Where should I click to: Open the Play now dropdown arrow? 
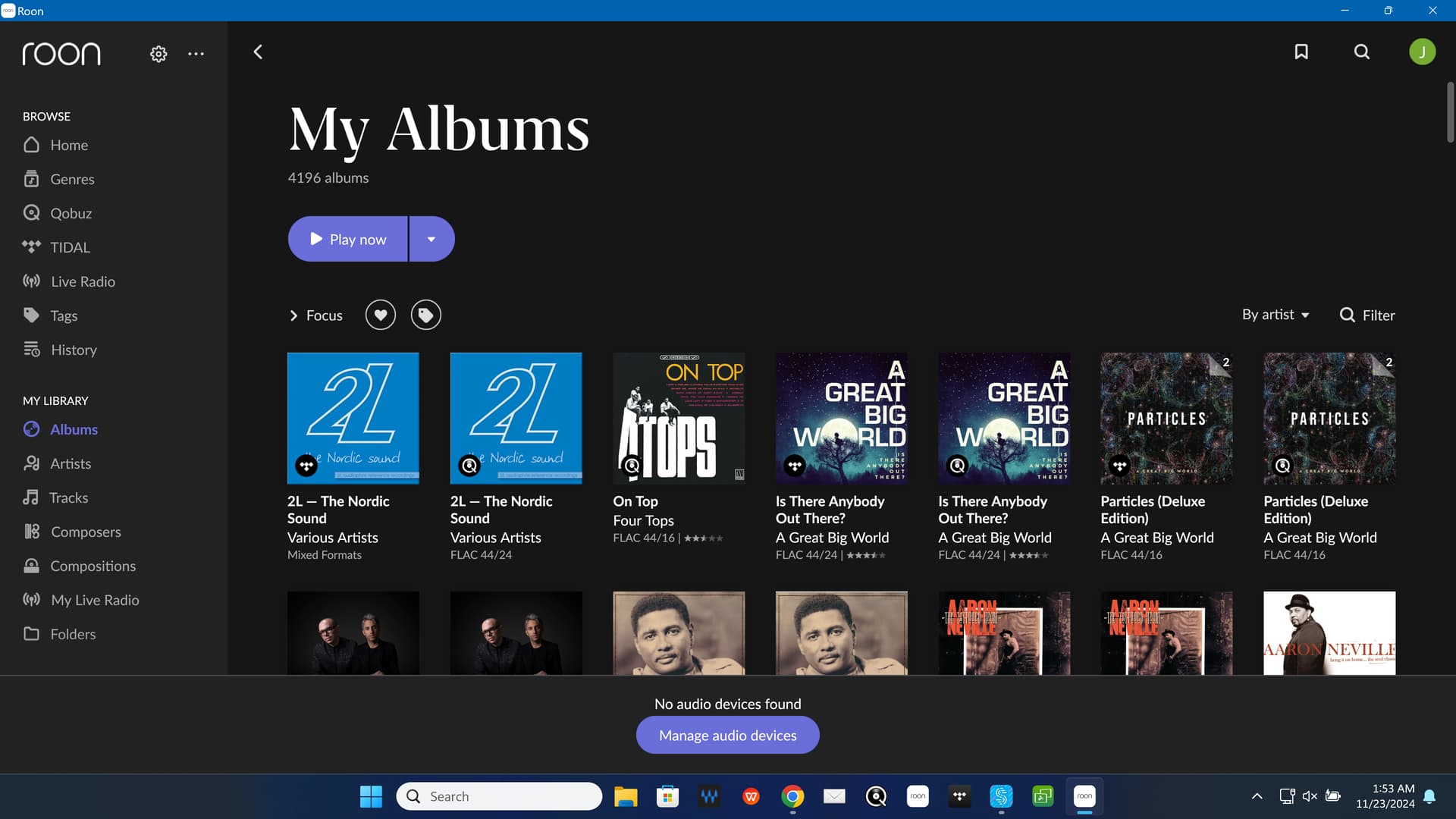(x=431, y=239)
